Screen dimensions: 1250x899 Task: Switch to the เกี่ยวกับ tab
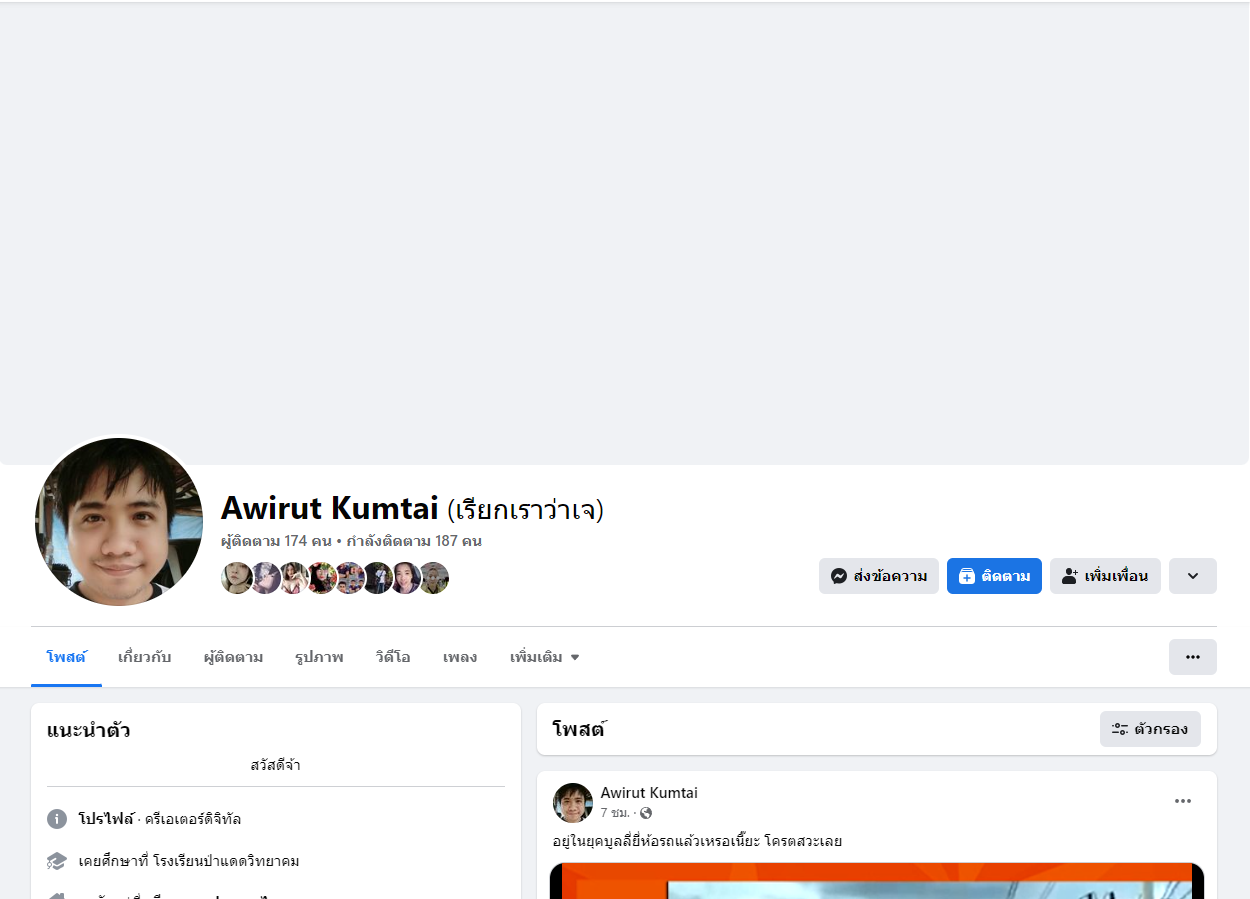coord(144,657)
